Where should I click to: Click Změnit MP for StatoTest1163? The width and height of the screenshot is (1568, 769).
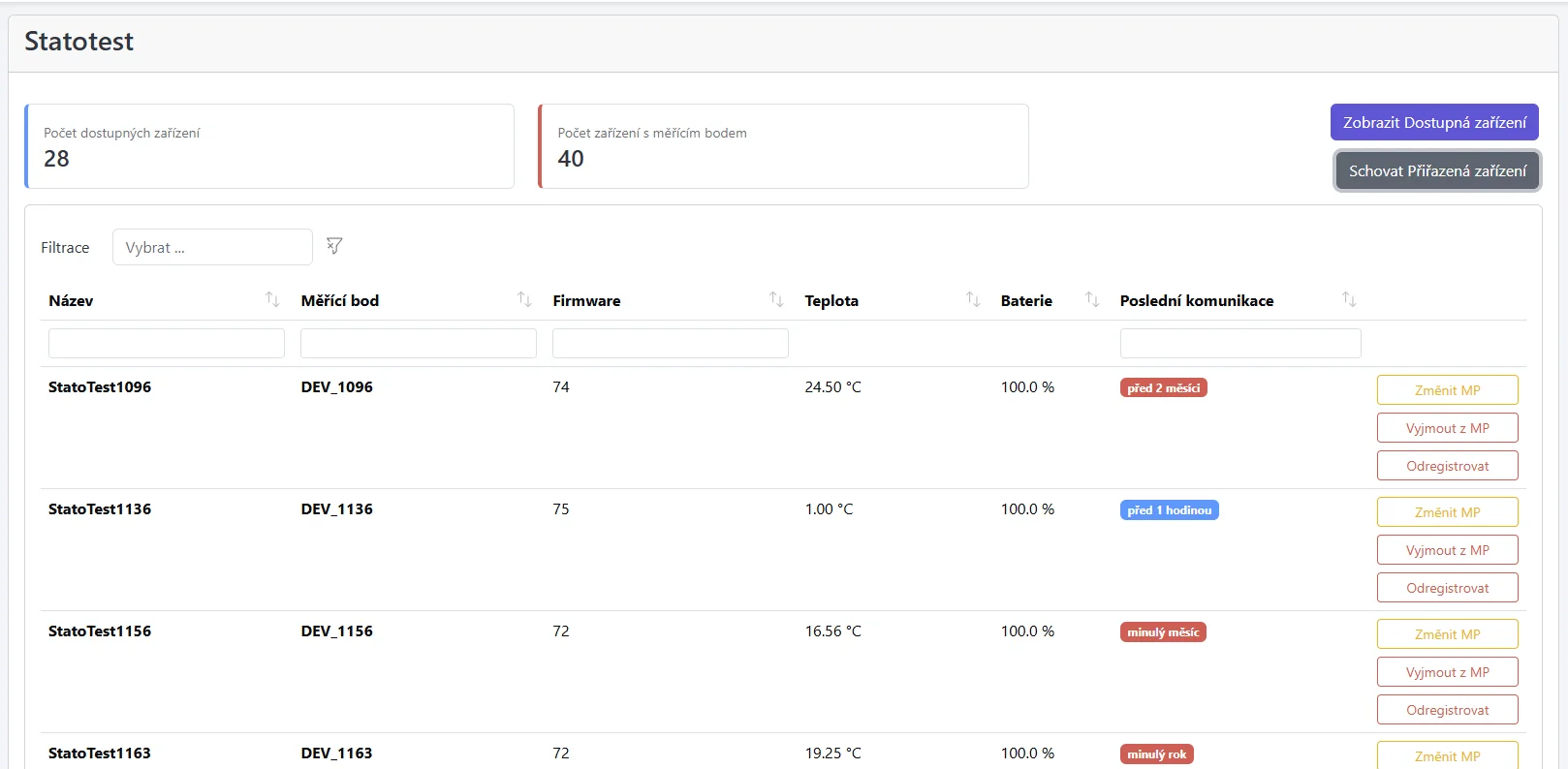1447,755
